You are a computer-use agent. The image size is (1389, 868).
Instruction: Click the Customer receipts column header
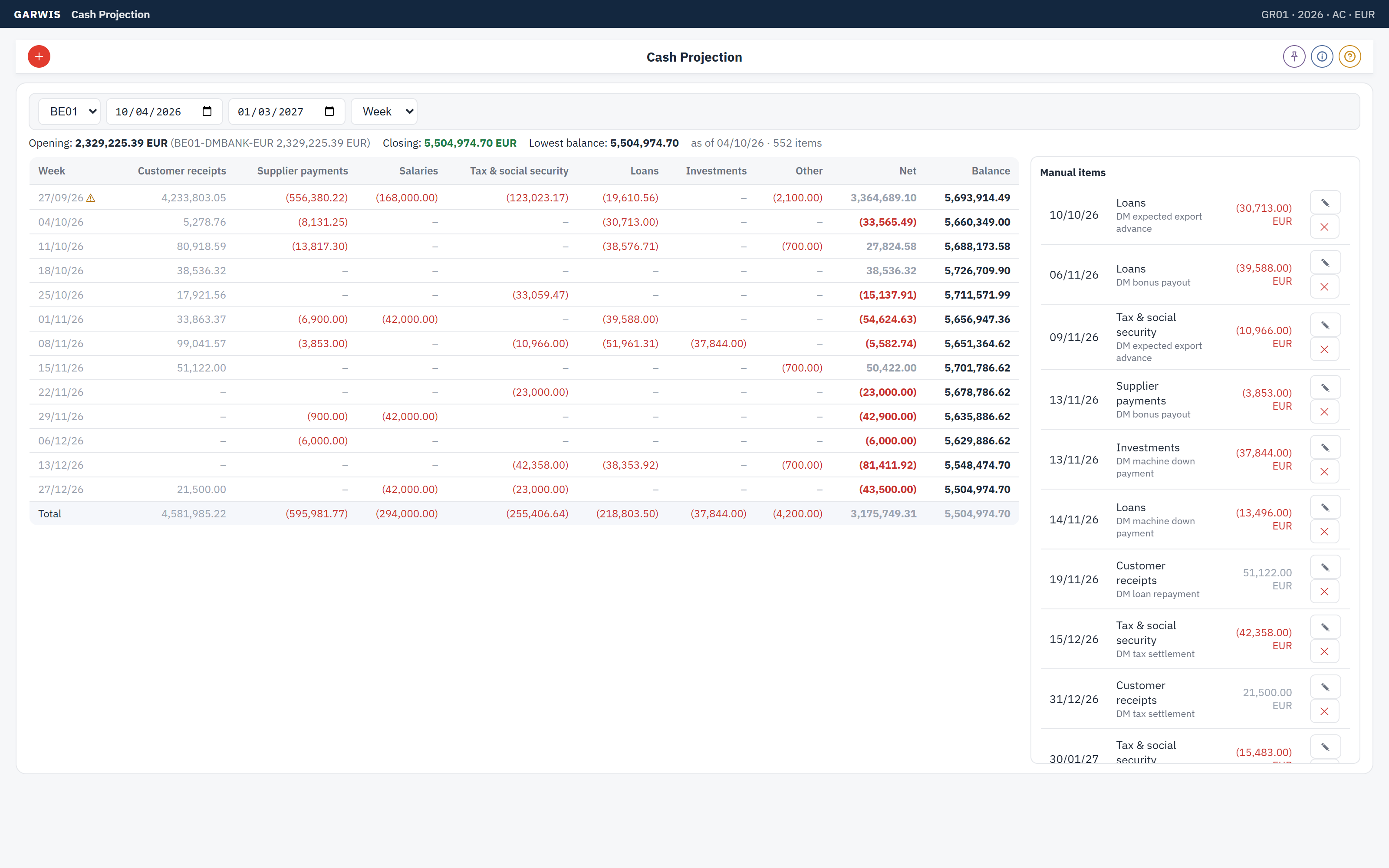point(182,171)
